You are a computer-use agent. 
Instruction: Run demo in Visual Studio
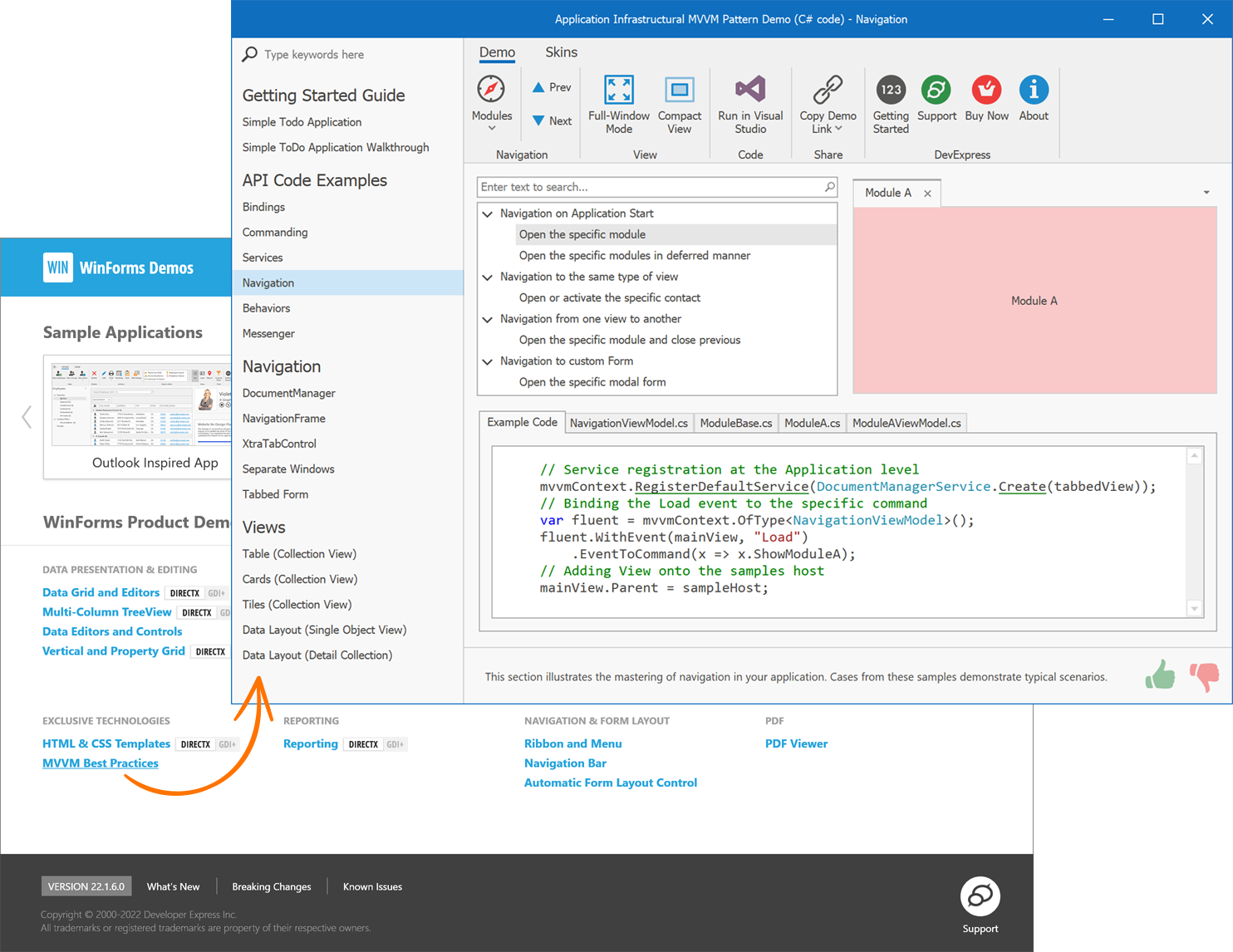(x=750, y=105)
